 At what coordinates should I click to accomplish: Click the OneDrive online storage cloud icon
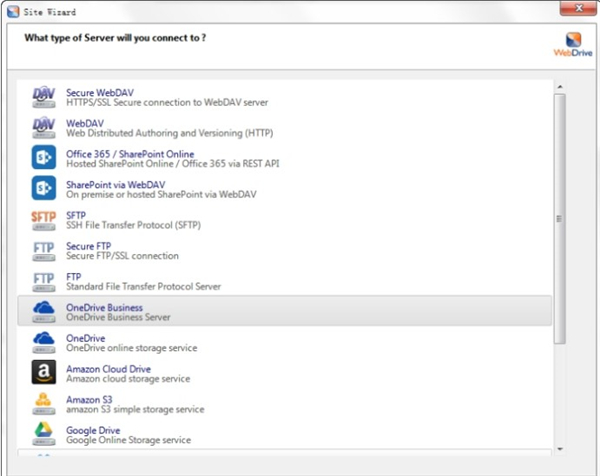(x=44, y=342)
